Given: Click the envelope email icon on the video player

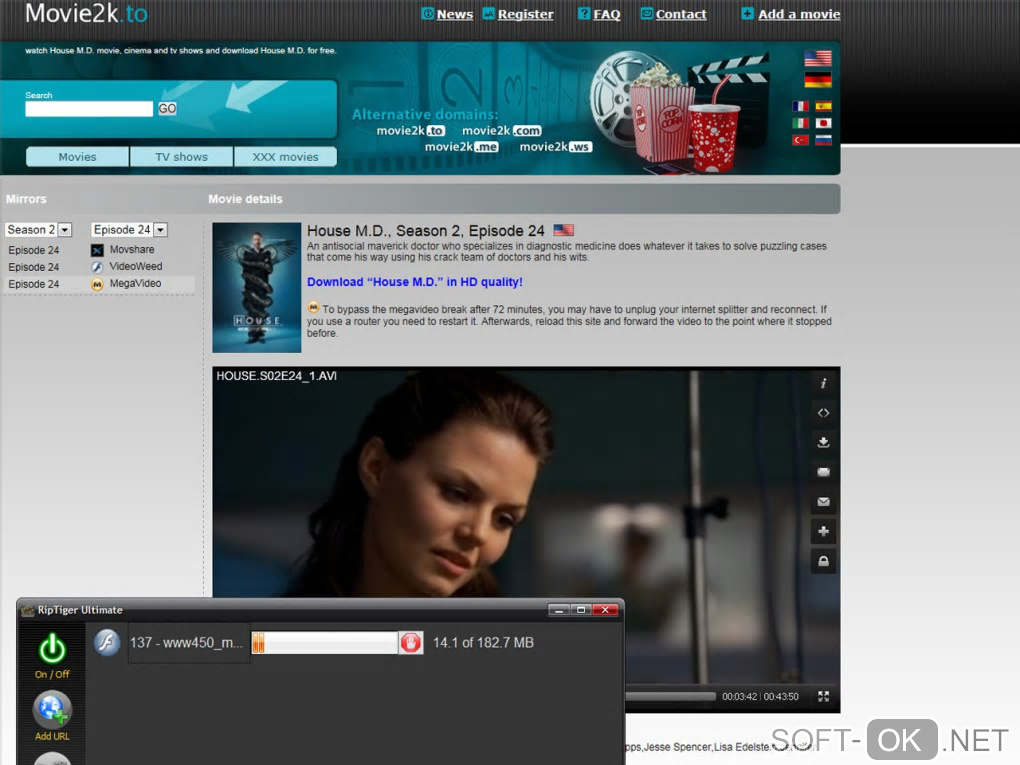Looking at the screenshot, I should (x=823, y=502).
